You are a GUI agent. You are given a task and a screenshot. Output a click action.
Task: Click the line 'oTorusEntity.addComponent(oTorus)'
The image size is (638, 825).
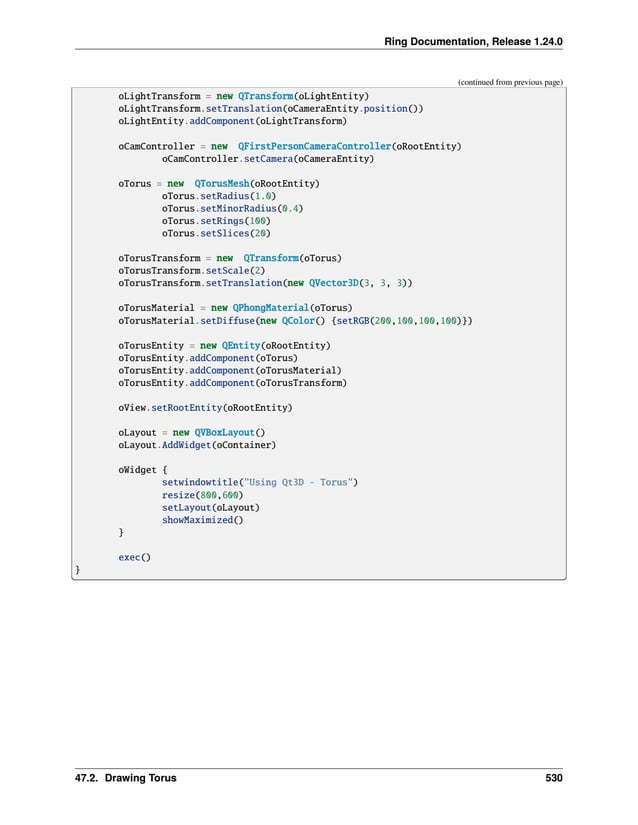pyautogui.click(x=208, y=358)
